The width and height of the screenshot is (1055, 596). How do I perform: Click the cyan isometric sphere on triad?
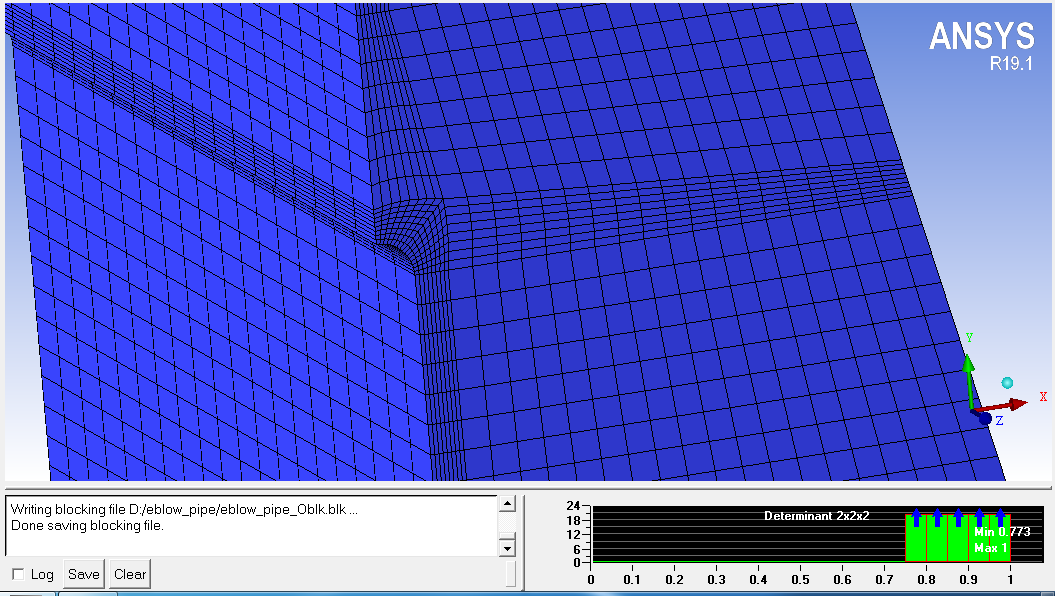(1007, 383)
